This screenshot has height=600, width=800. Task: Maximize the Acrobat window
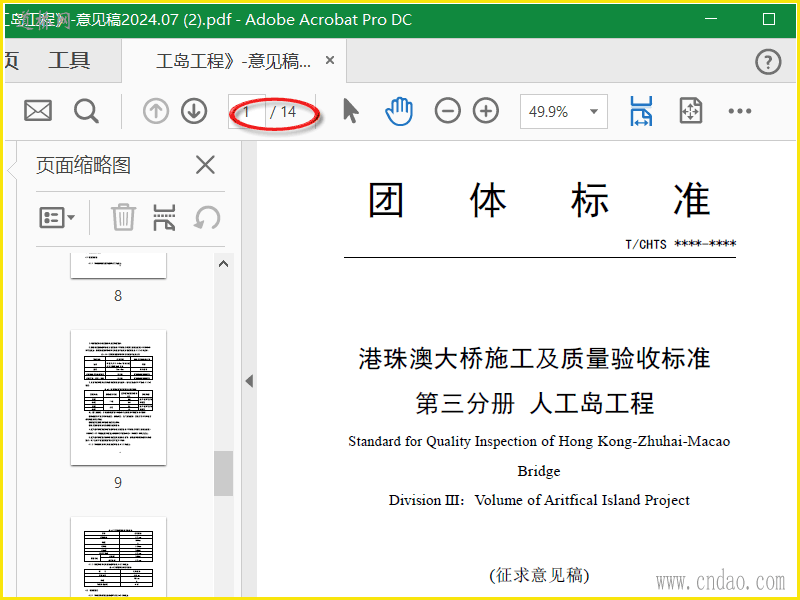[769, 19]
